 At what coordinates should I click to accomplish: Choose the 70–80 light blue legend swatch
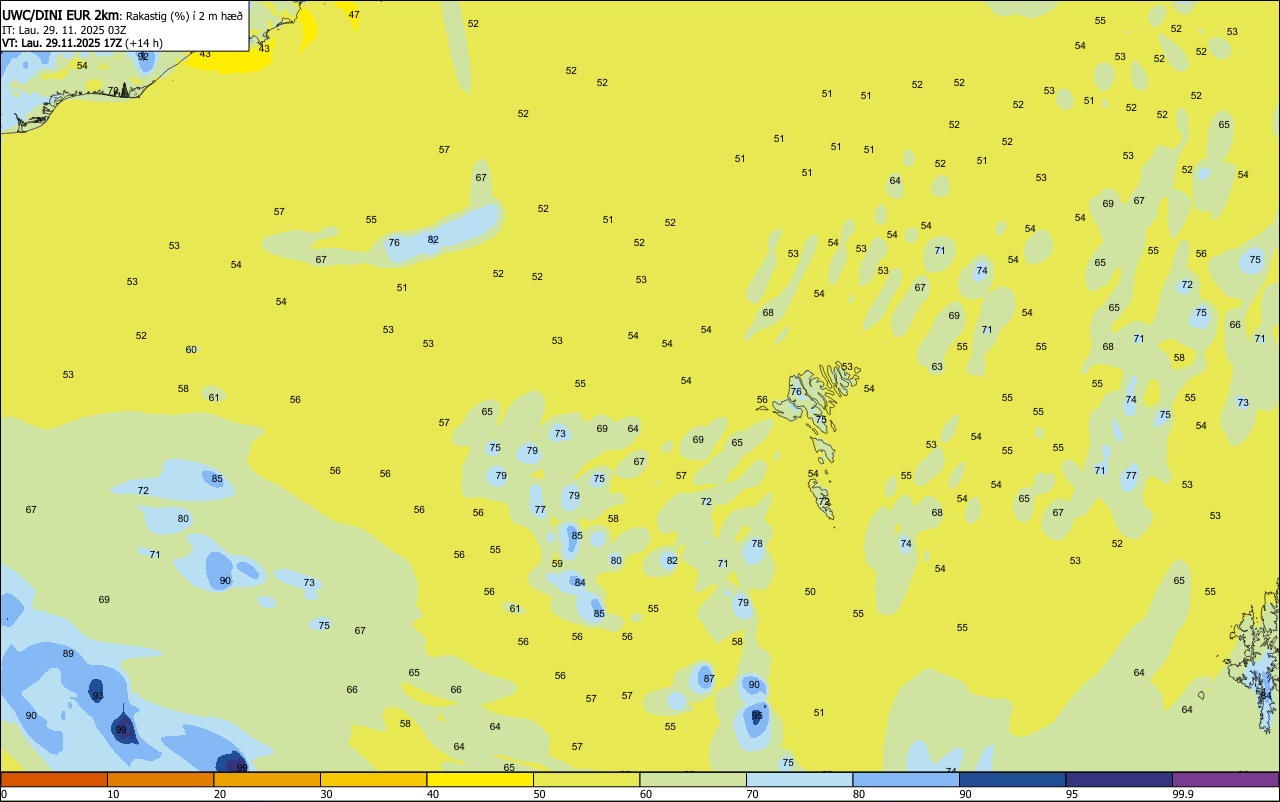(799, 779)
